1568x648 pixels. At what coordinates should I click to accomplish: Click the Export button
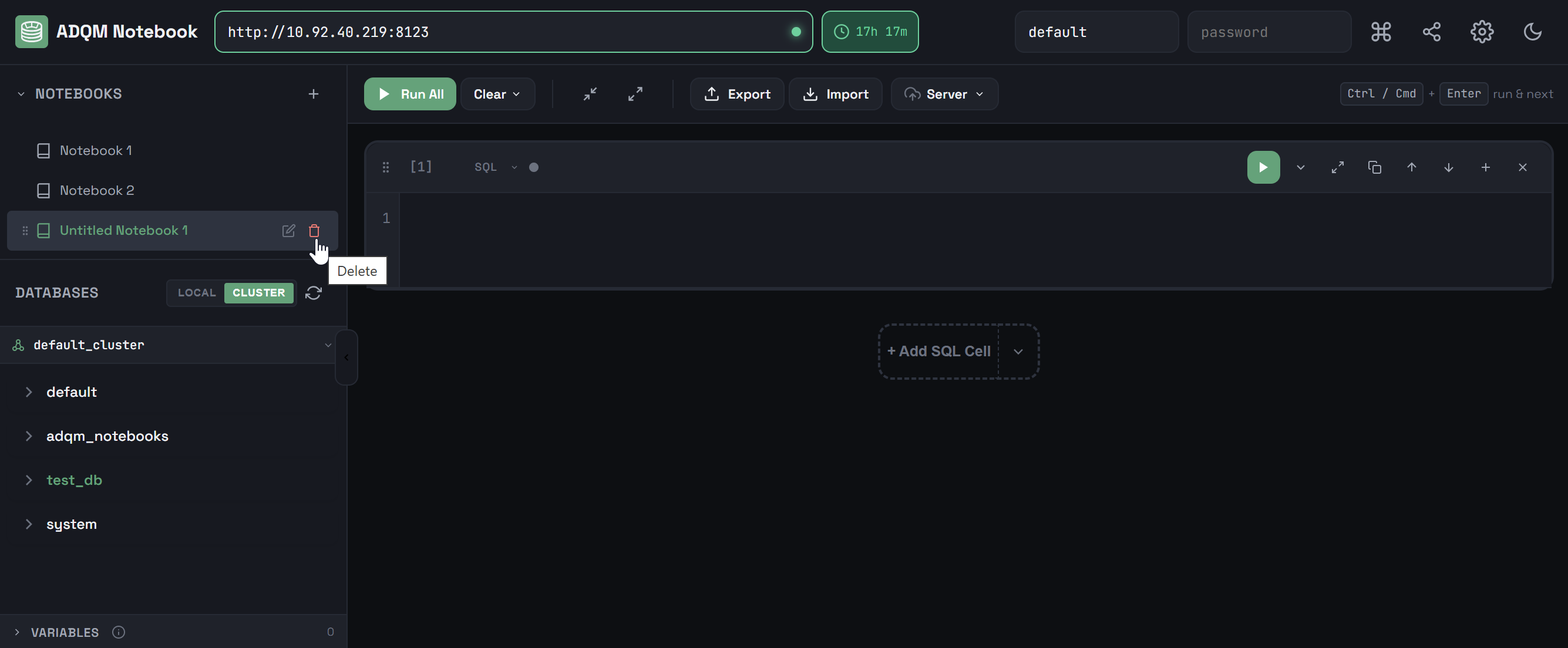pyautogui.click(x=736, y=95)
